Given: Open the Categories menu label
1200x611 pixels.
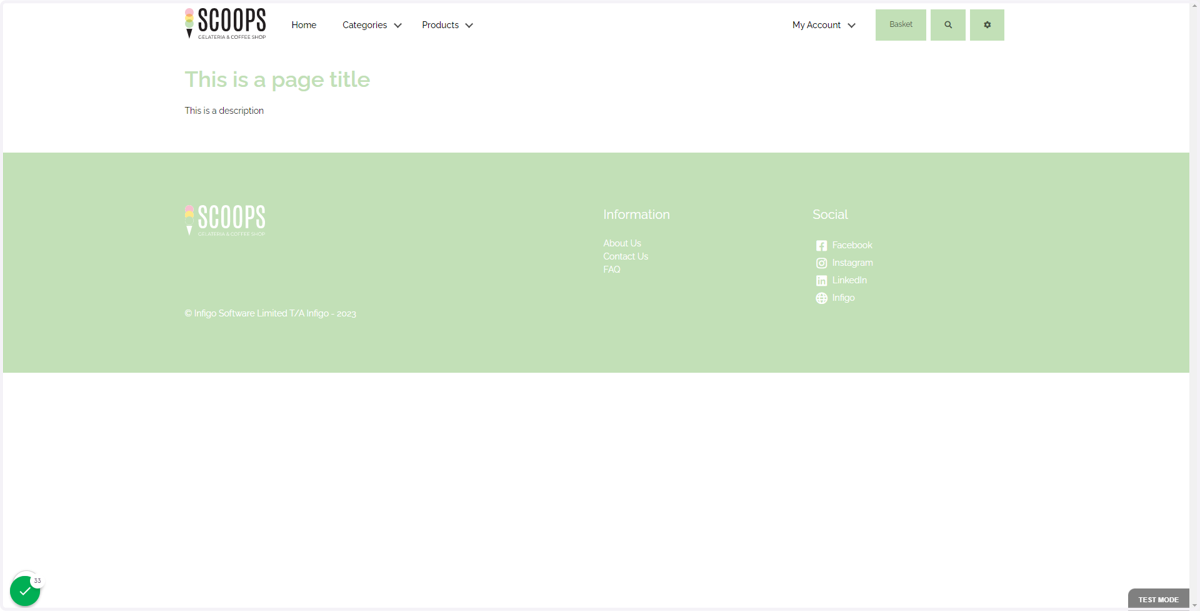Looking at the screenshot, I should (365, 25).
